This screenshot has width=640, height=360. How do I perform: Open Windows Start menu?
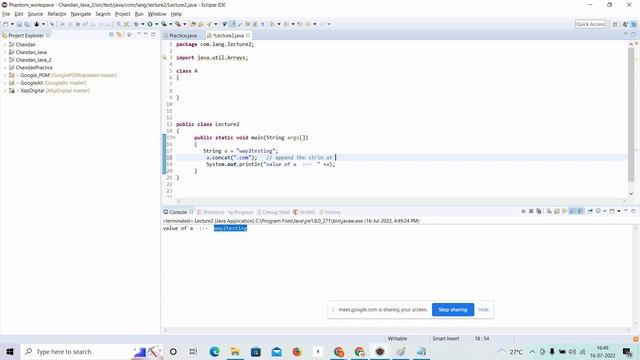point(10,351)
